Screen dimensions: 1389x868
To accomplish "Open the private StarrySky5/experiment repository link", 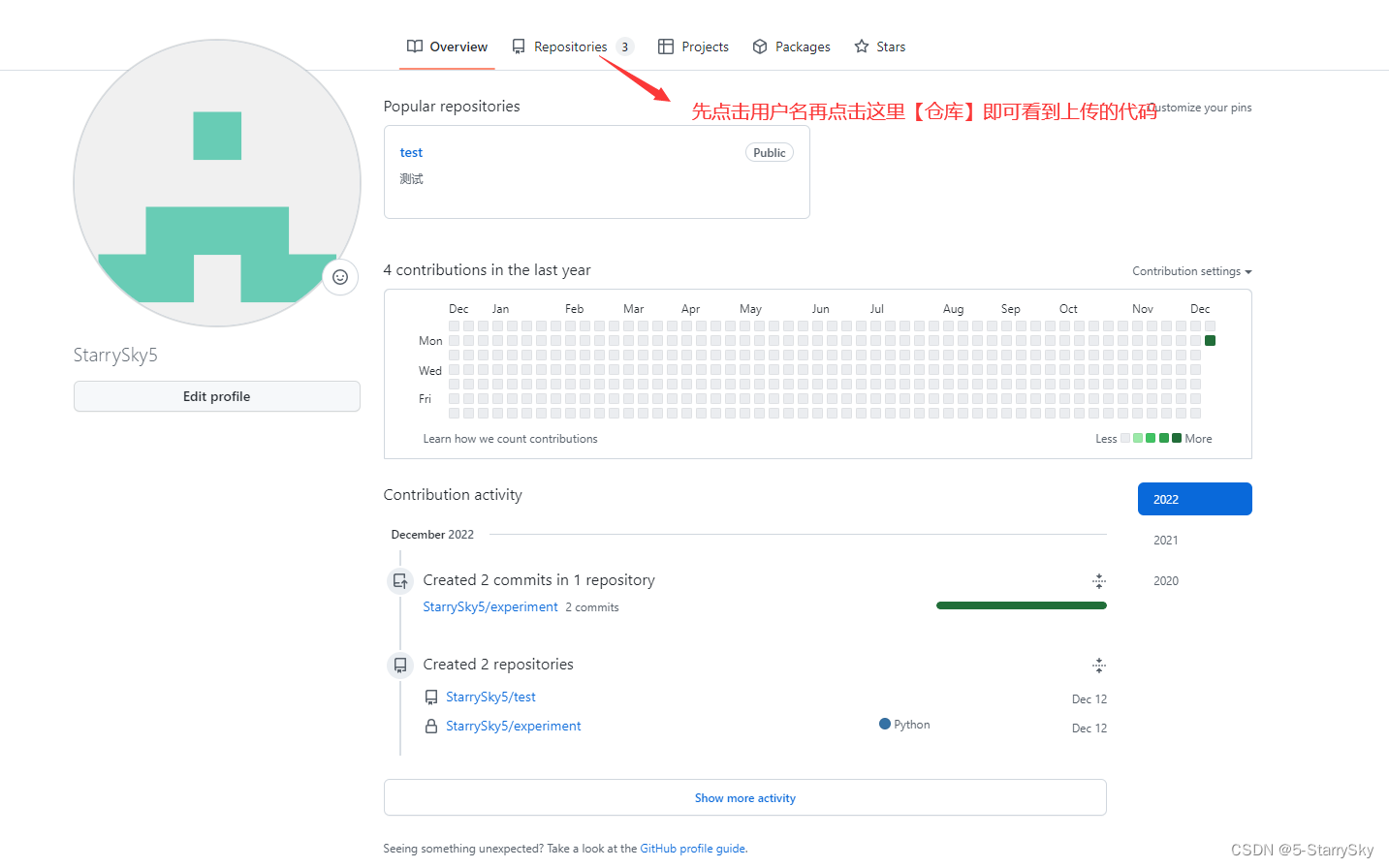I will [x=514, y=726].
